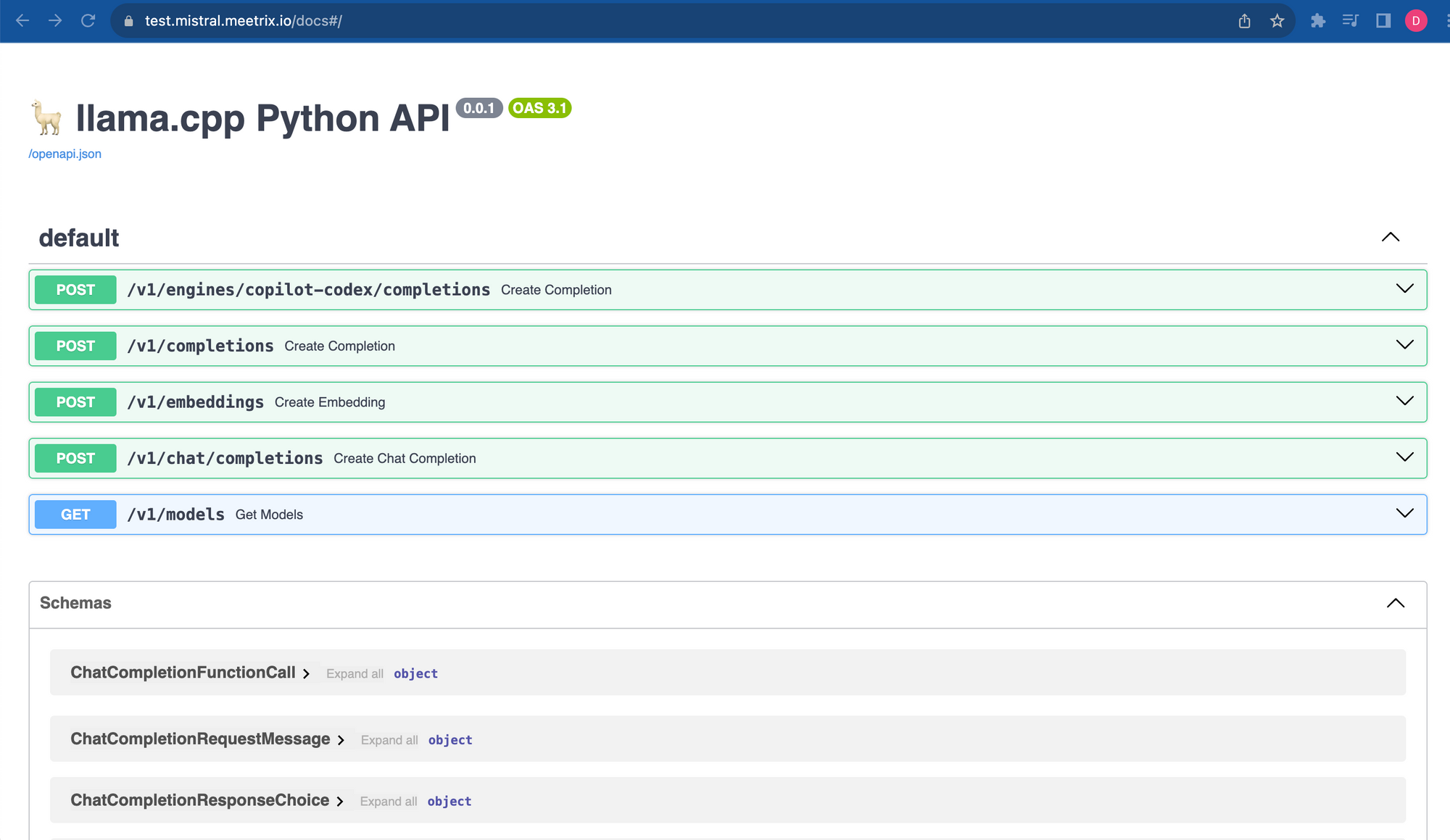The image size is (1450, 840).
Task: Go forward in browser history
Action: pos(55,21)
